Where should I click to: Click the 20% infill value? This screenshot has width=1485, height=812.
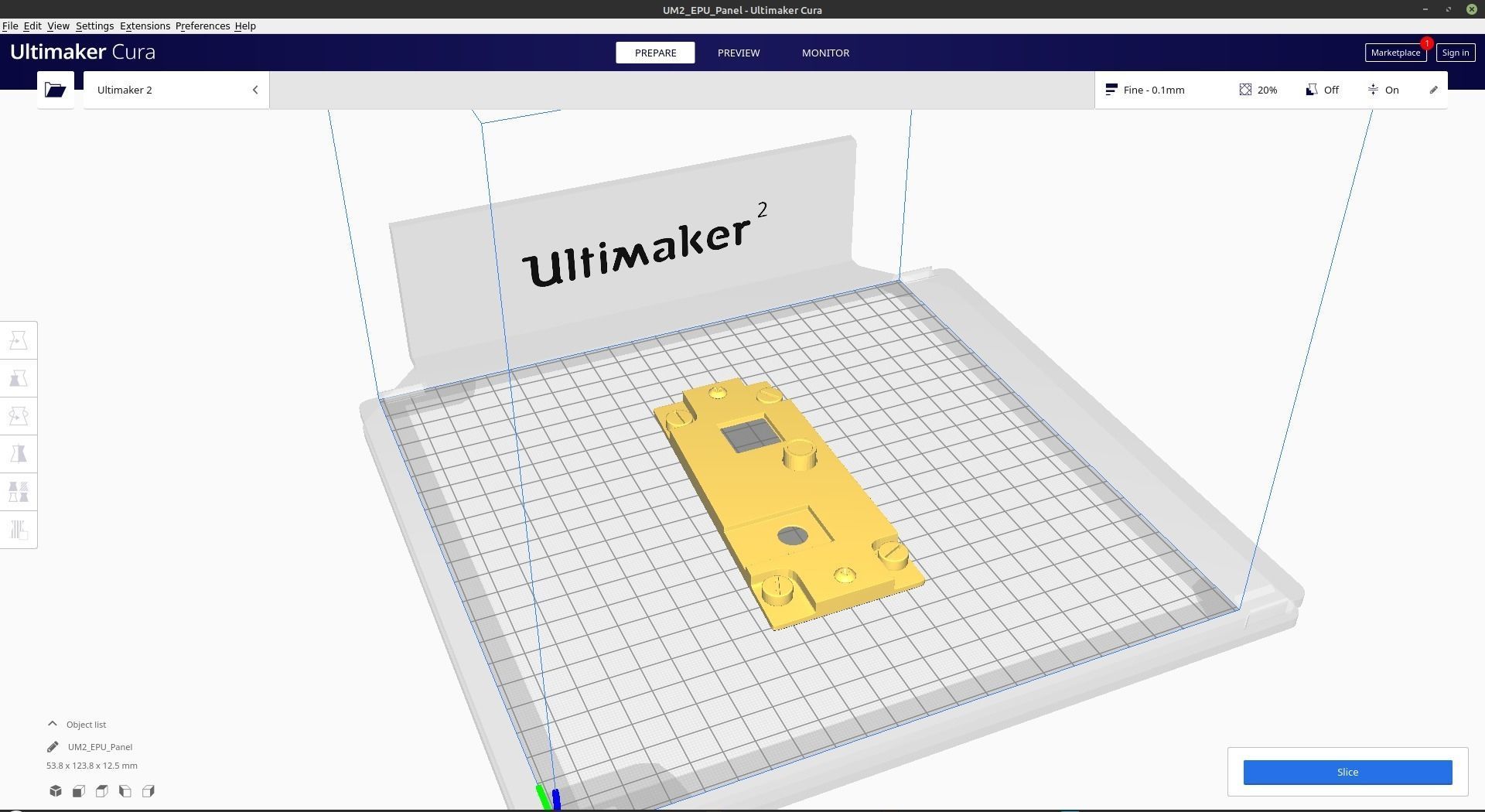coord(1267,90)
